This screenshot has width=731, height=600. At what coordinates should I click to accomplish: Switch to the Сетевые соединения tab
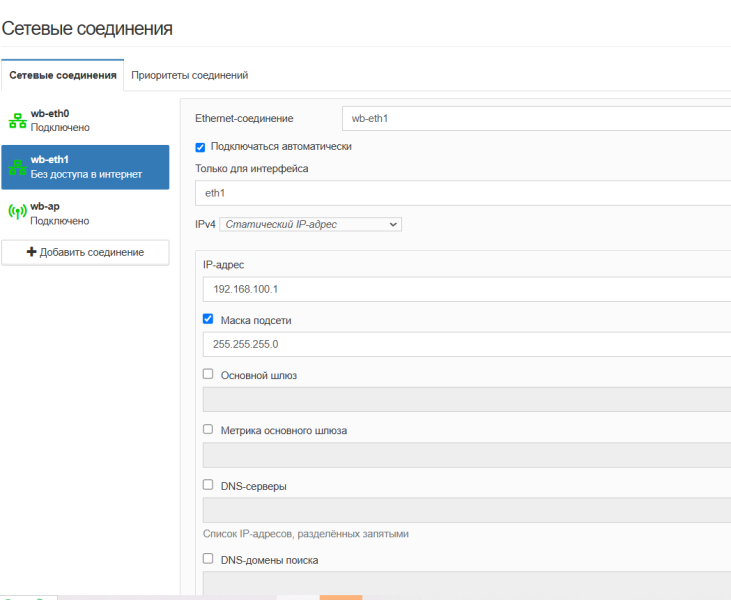[62, 75]
